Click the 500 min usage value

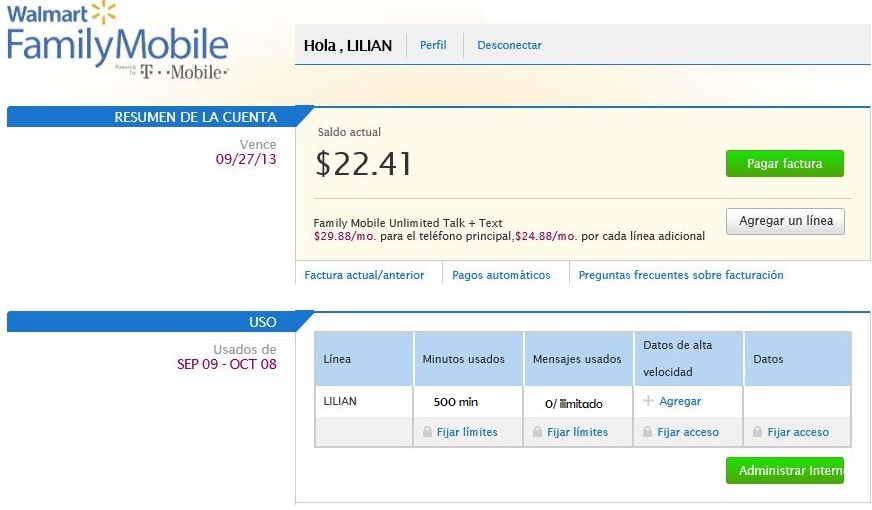coord(455,402)
